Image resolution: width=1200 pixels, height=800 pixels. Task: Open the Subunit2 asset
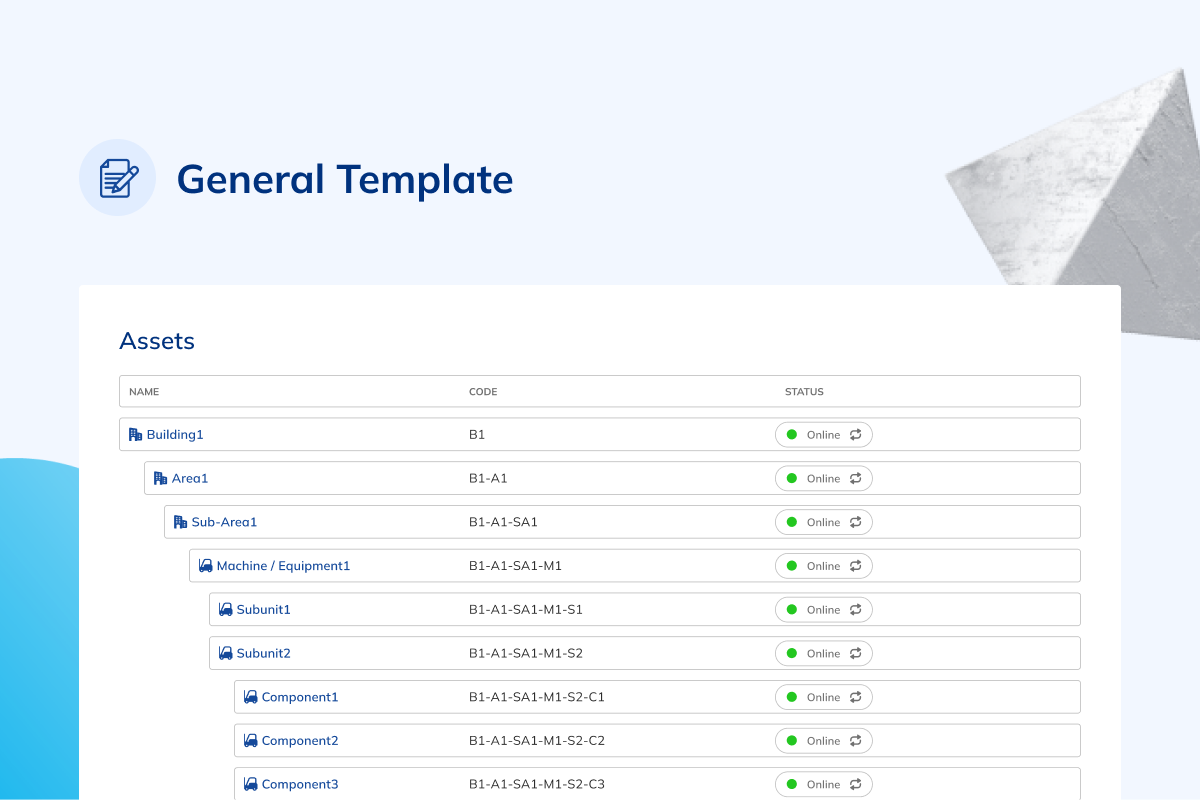click(263, 653)
